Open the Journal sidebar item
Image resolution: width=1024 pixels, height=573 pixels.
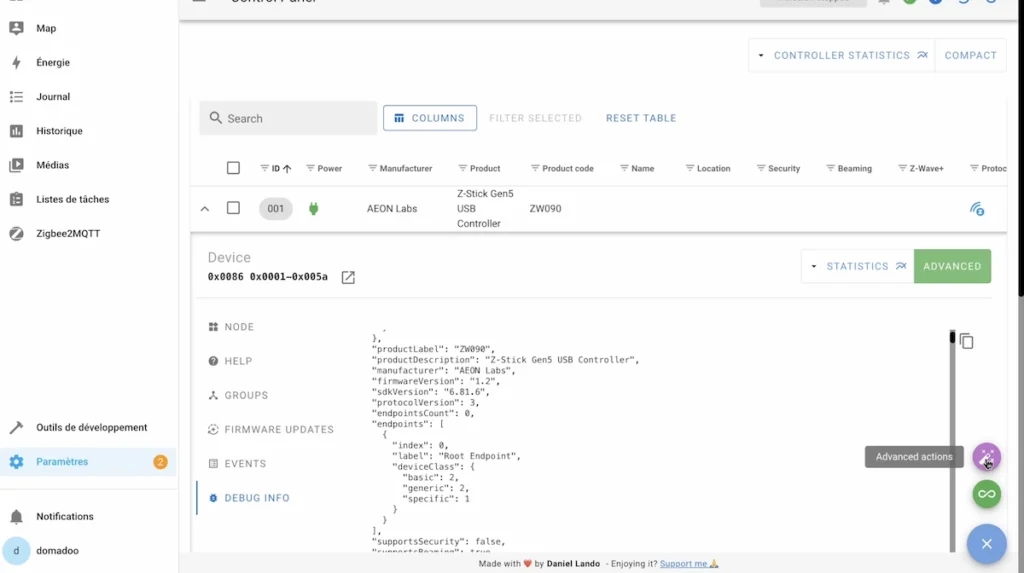point(88,97)
